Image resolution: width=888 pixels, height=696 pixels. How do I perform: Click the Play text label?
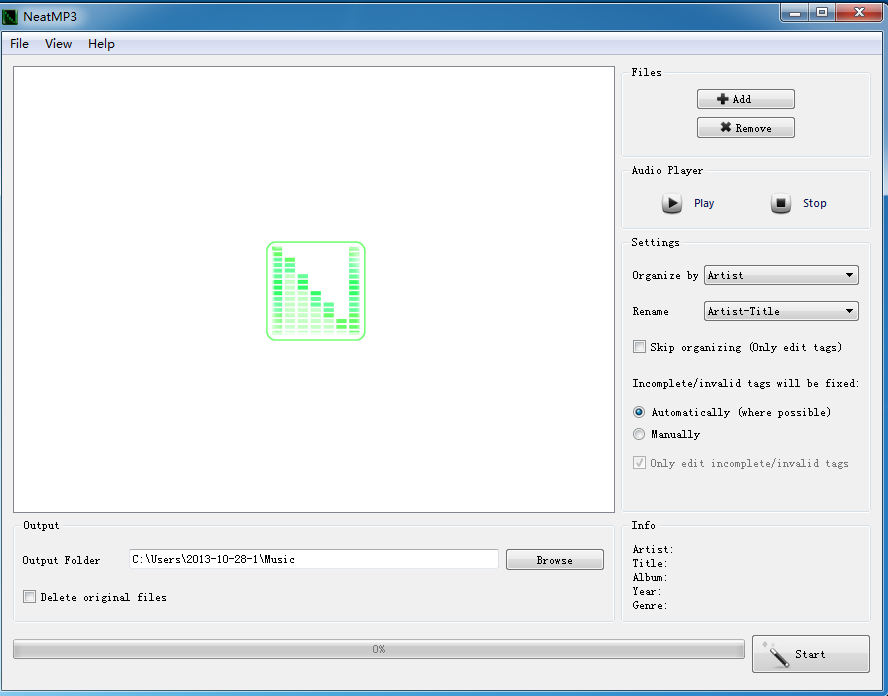click(x=704, y=203)
